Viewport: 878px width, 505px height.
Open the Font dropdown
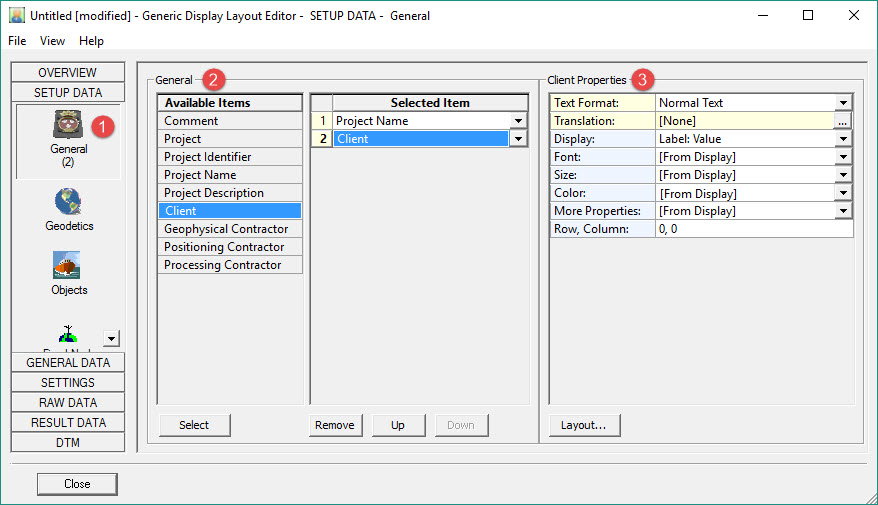click(843, 157)
